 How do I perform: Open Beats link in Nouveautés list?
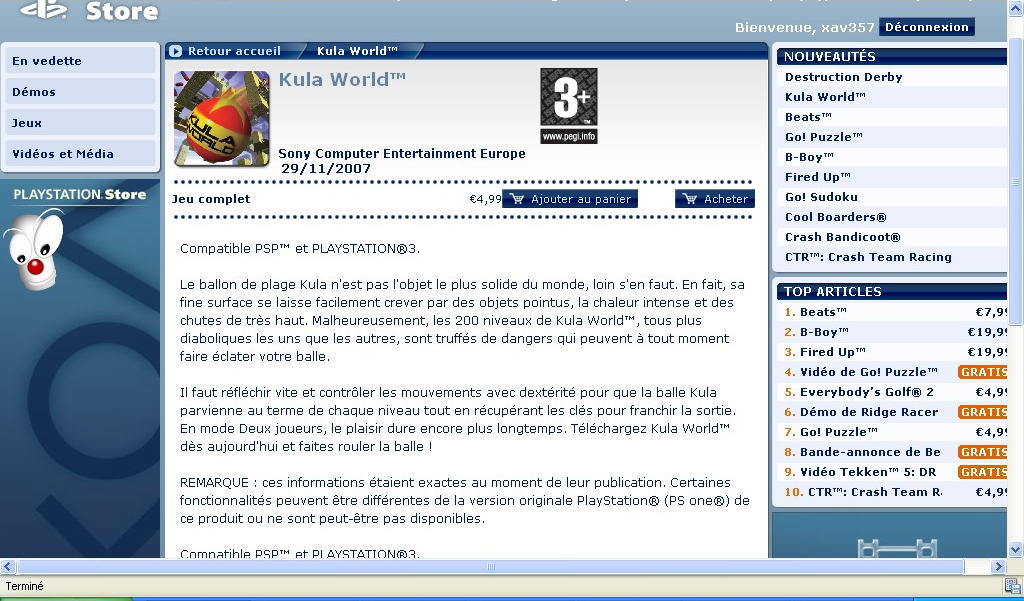point(808,117)
